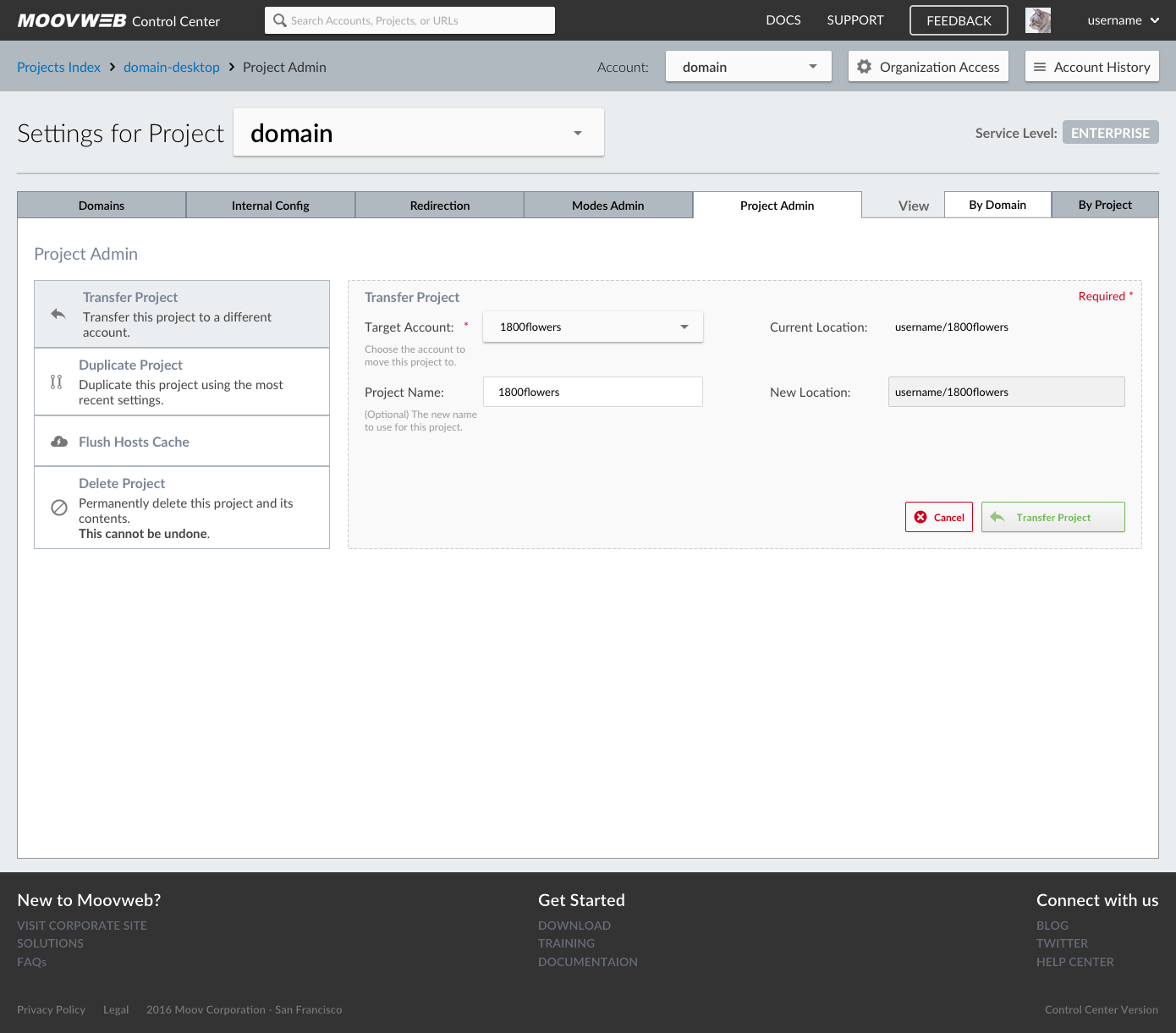
Task: Click the red X icon in Cancel
Action: 920,517
